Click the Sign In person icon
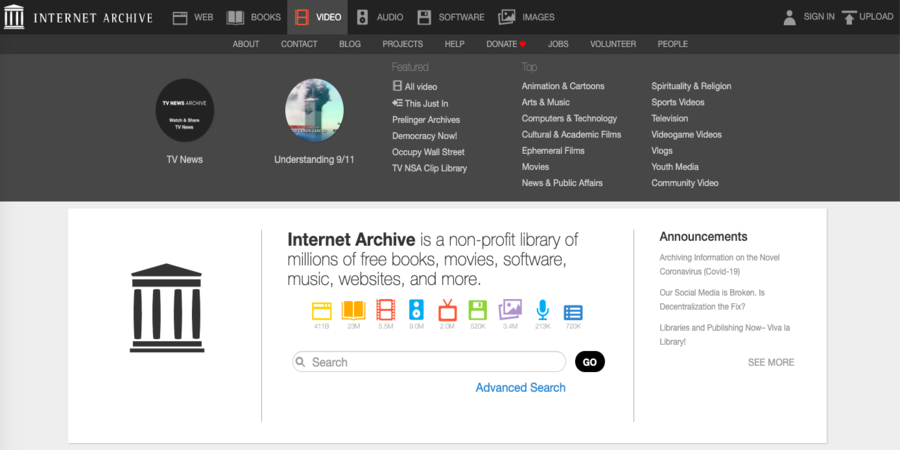 790,17
